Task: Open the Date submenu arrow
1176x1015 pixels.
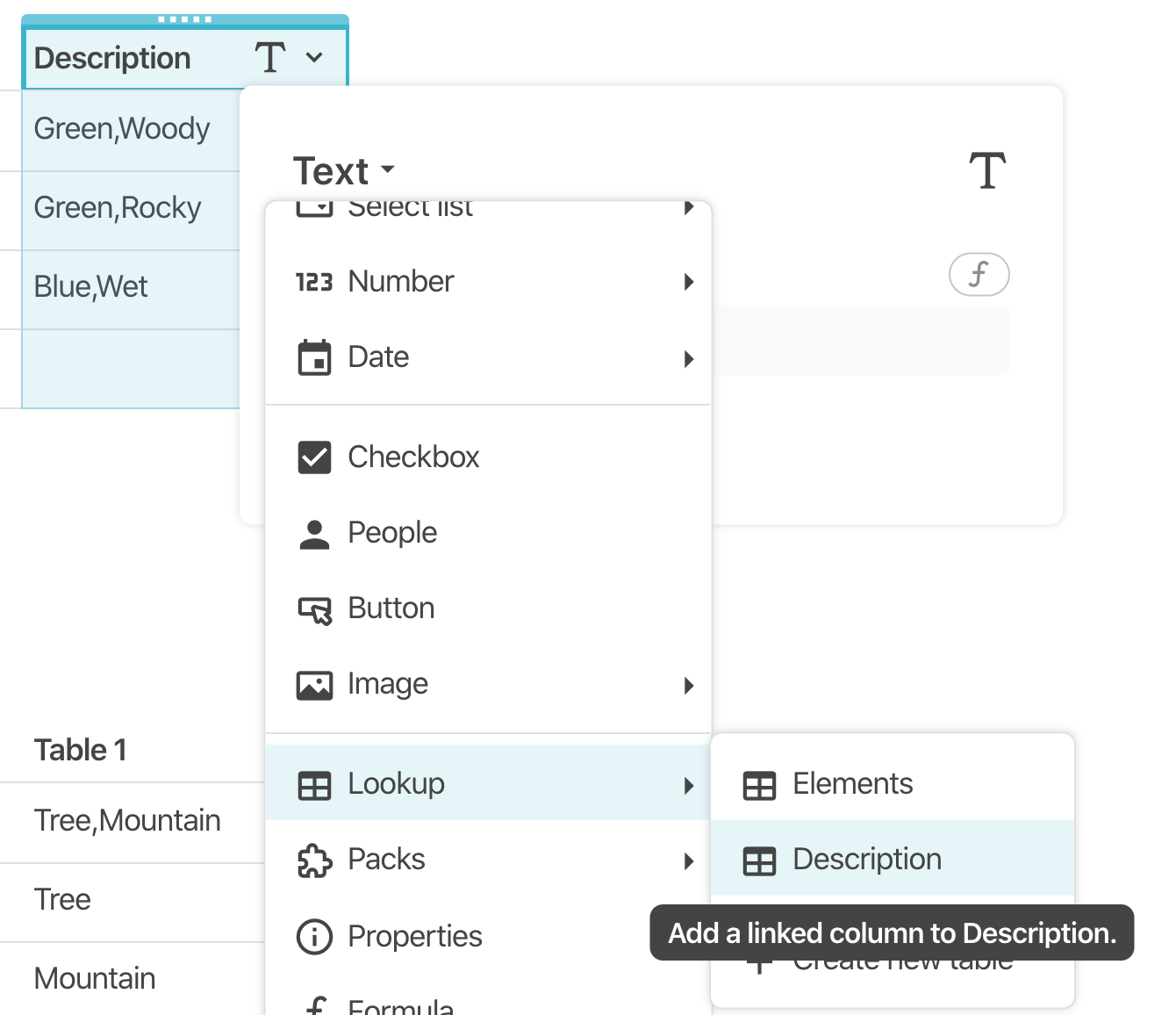Action: point(689,358)
